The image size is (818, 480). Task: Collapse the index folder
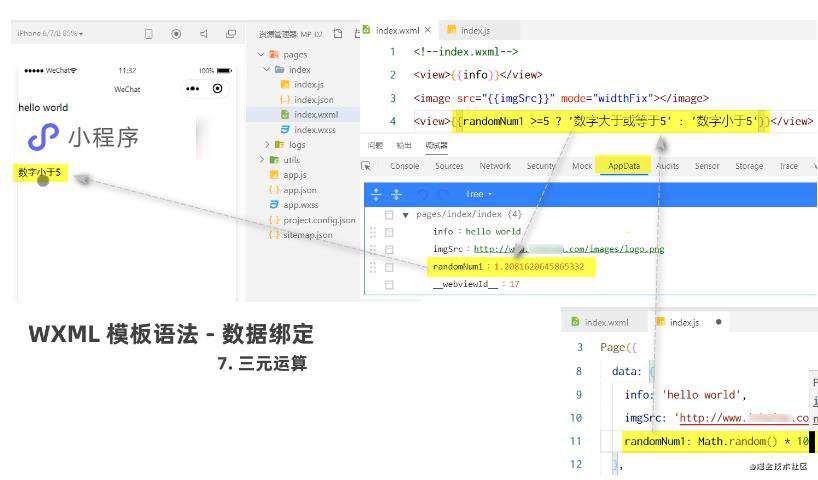point(267,69)
